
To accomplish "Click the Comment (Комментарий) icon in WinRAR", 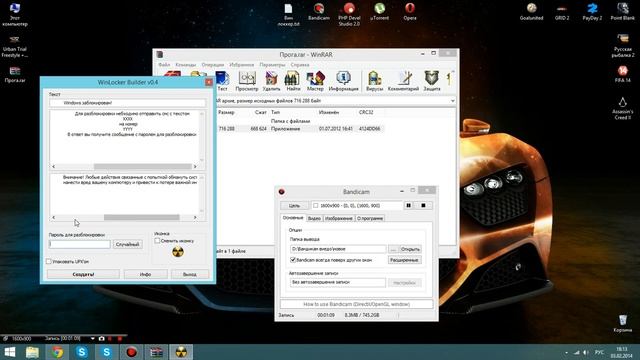I will (403, 80).
